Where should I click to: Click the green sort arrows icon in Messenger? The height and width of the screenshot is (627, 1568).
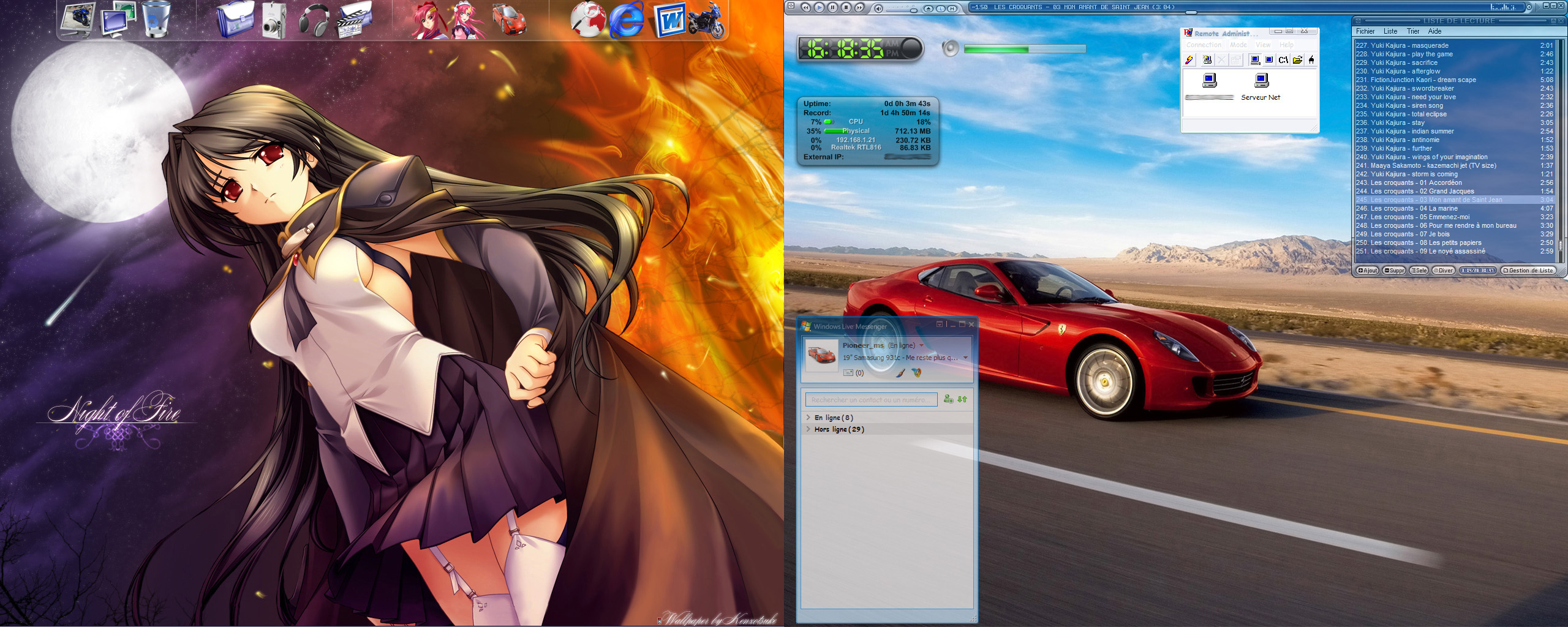[962, 399]
